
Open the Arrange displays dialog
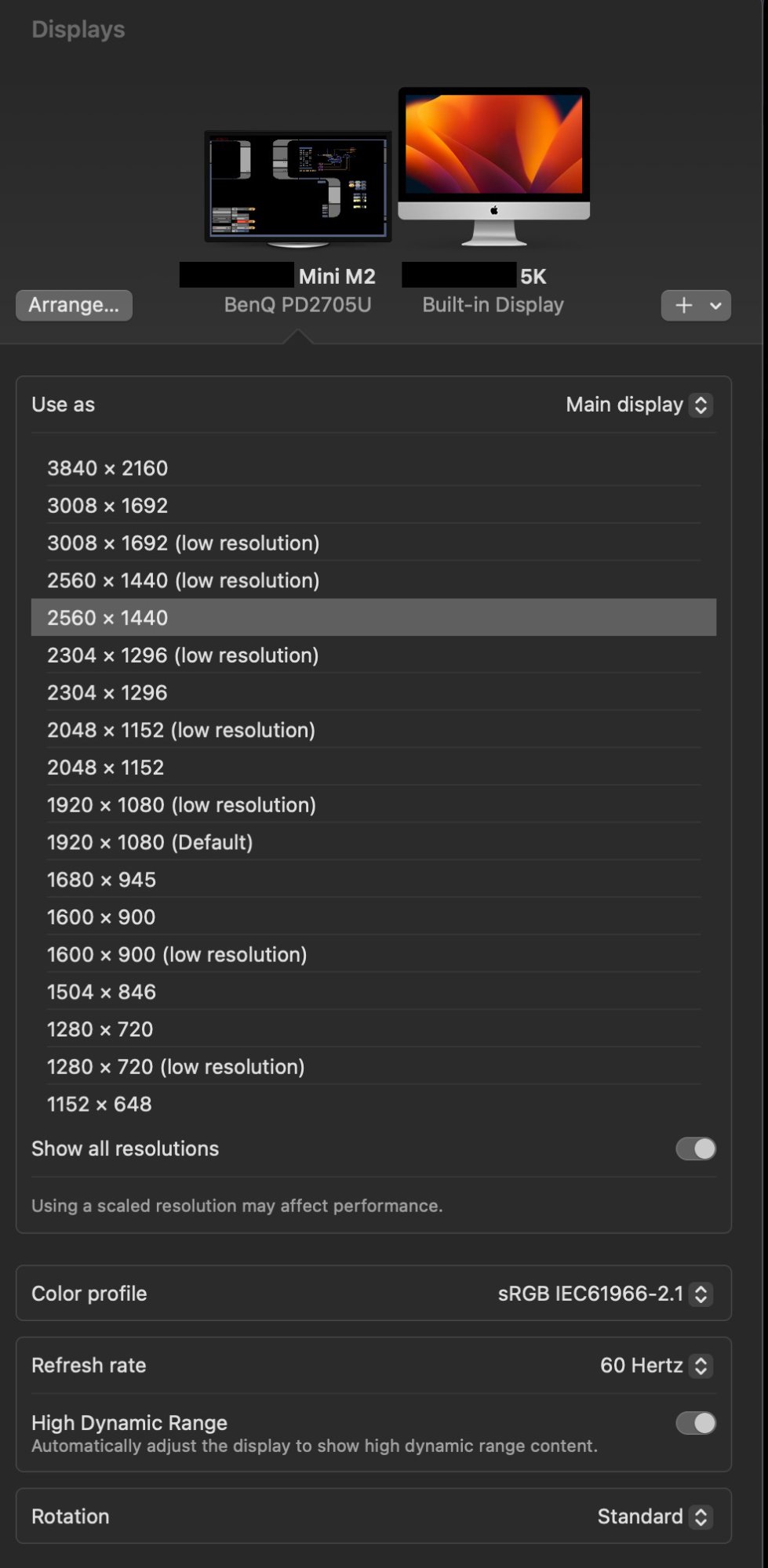pos(74,305)
